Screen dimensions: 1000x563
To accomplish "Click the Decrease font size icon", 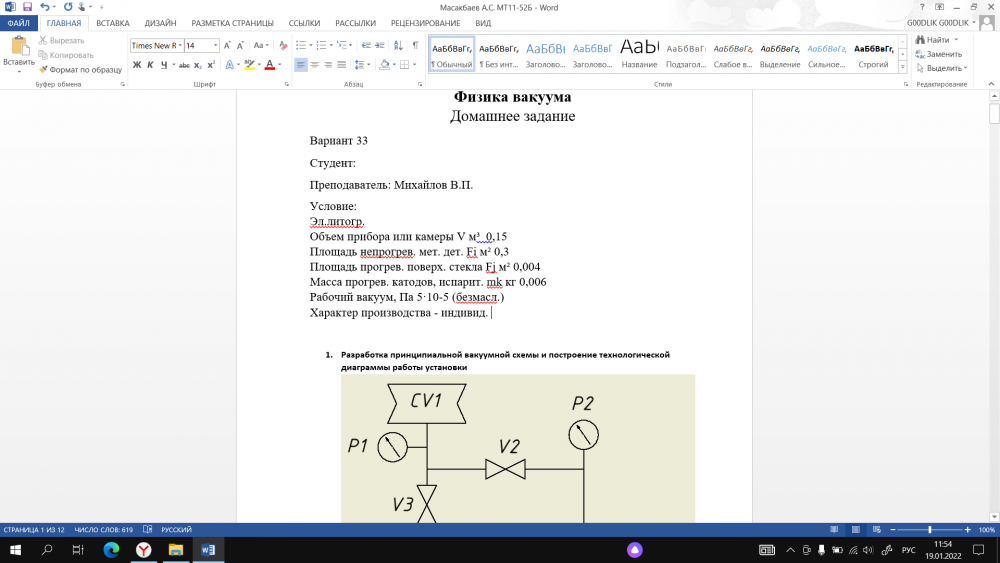I will click(240, 45).
